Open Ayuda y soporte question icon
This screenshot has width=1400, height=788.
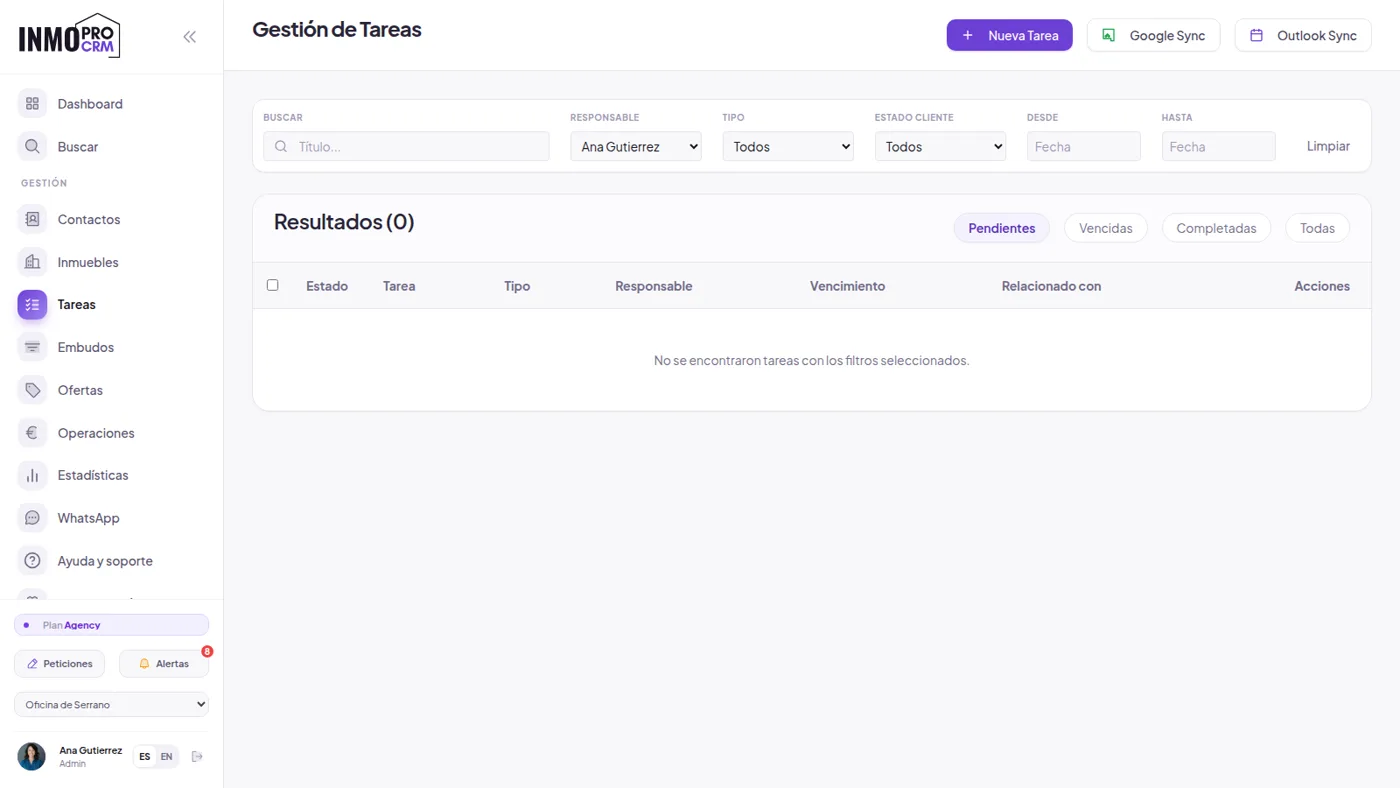coord(32,561)
